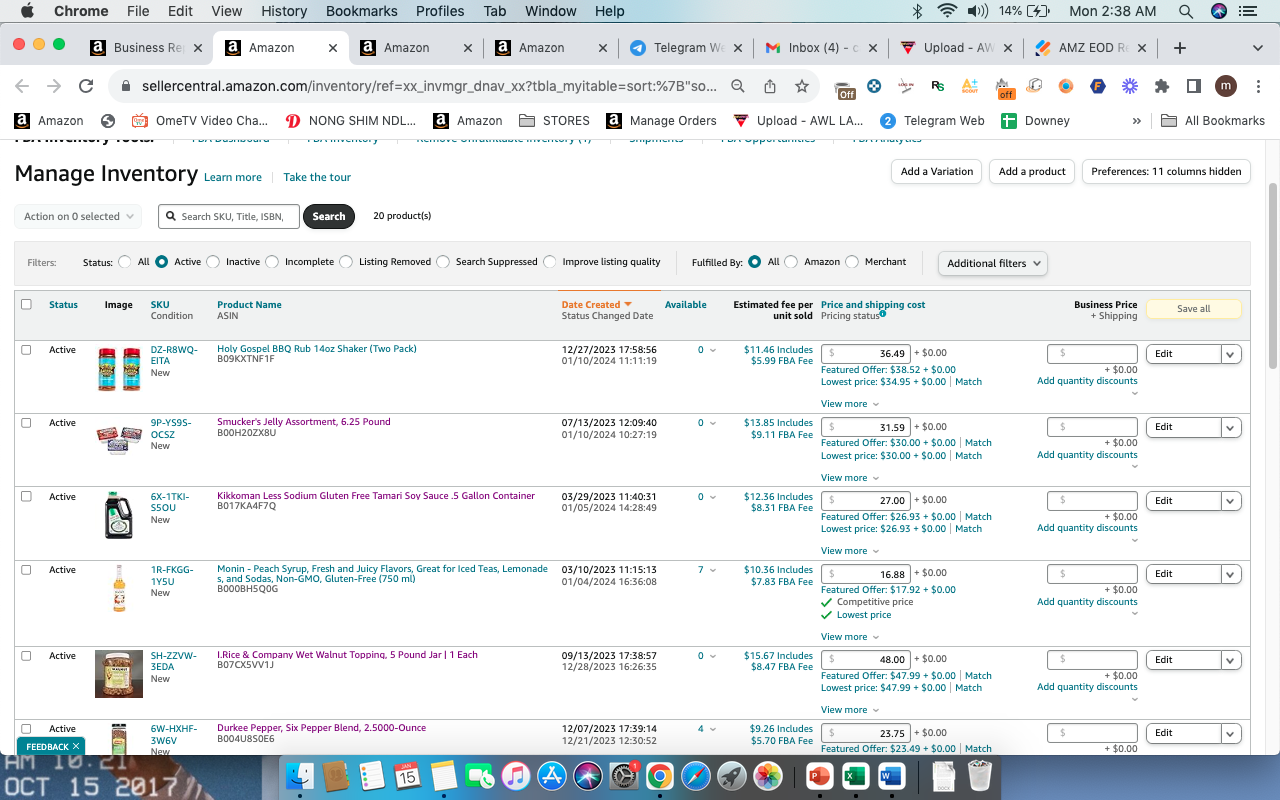1280x800 pixels.
Task: Click the Add a Variation button
Action: 937,172
